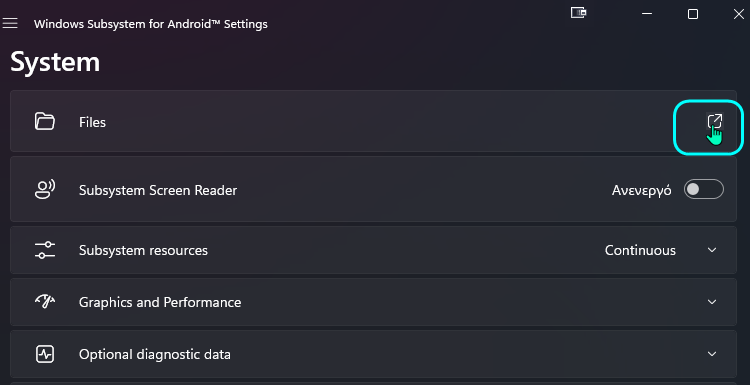Open Files using the external launch icon
This screenshot has height=385, width=750.
[715, 122]
